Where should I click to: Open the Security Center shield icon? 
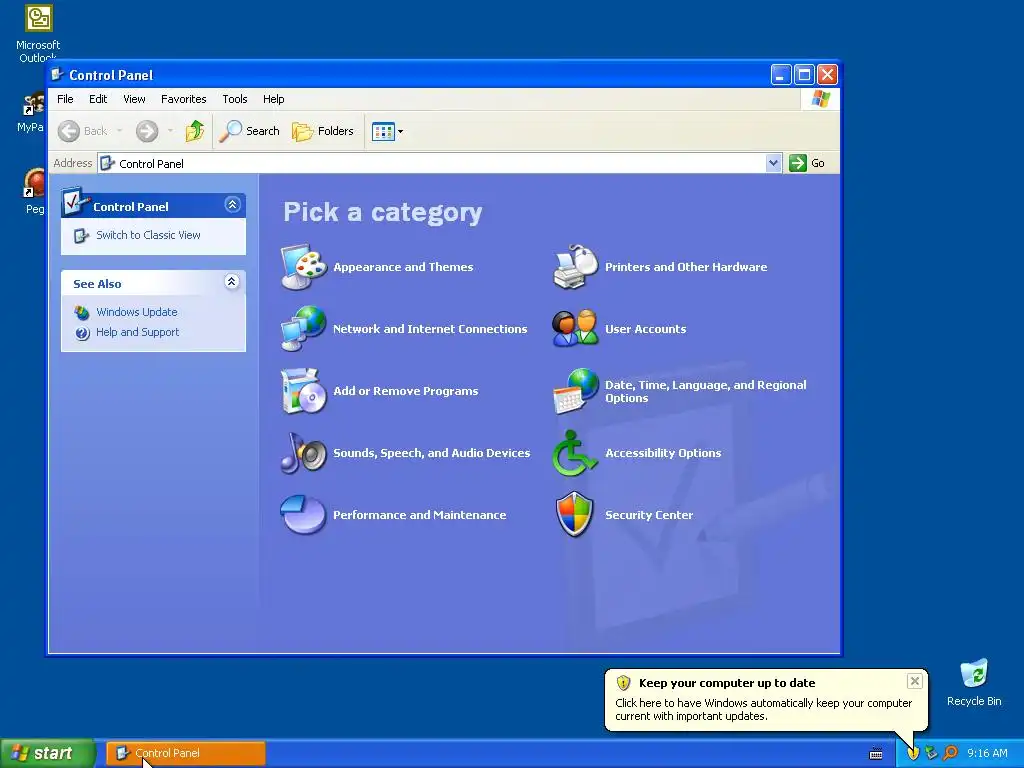point(575,515)
